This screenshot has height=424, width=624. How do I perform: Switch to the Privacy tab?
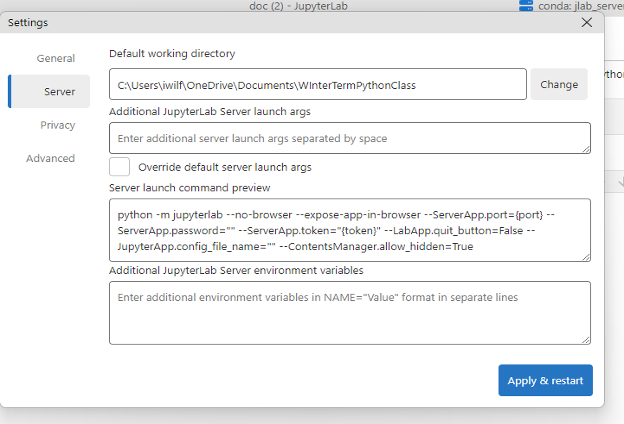tap(57, 125)
